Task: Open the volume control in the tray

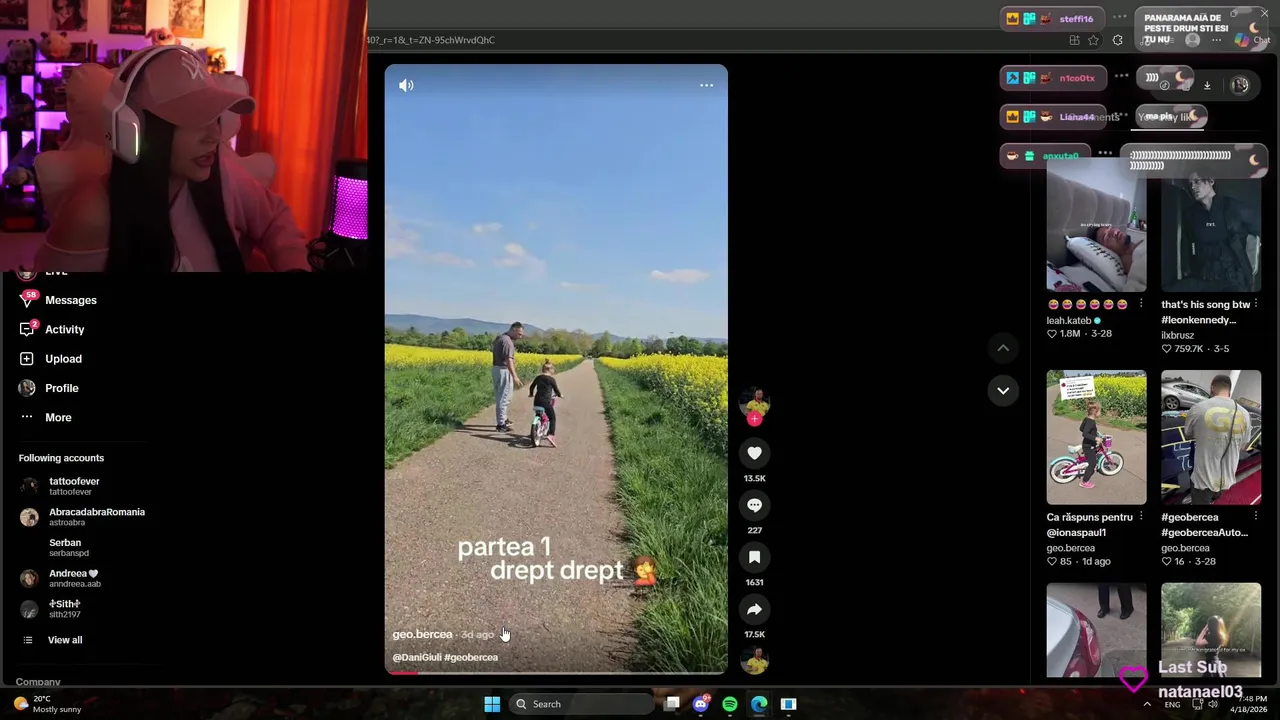Action: [x=1212, y=704]
